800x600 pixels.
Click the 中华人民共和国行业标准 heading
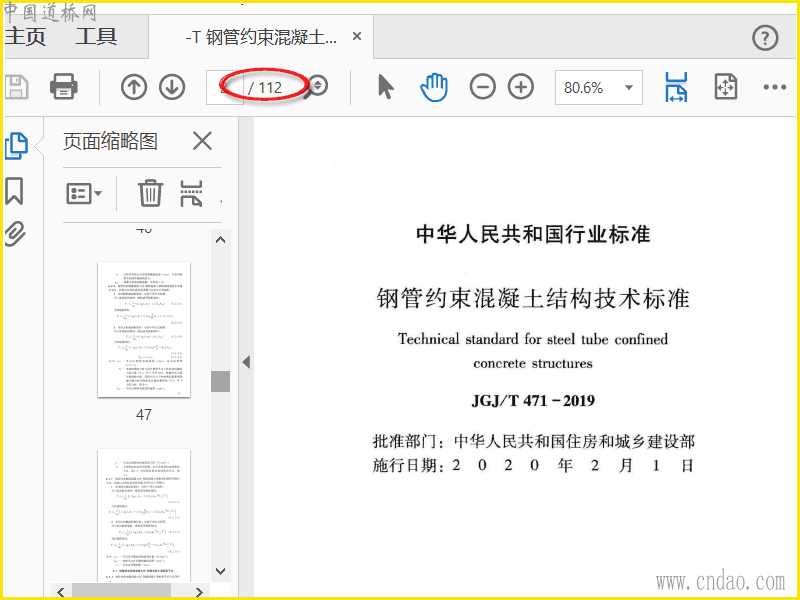point(533,234)
